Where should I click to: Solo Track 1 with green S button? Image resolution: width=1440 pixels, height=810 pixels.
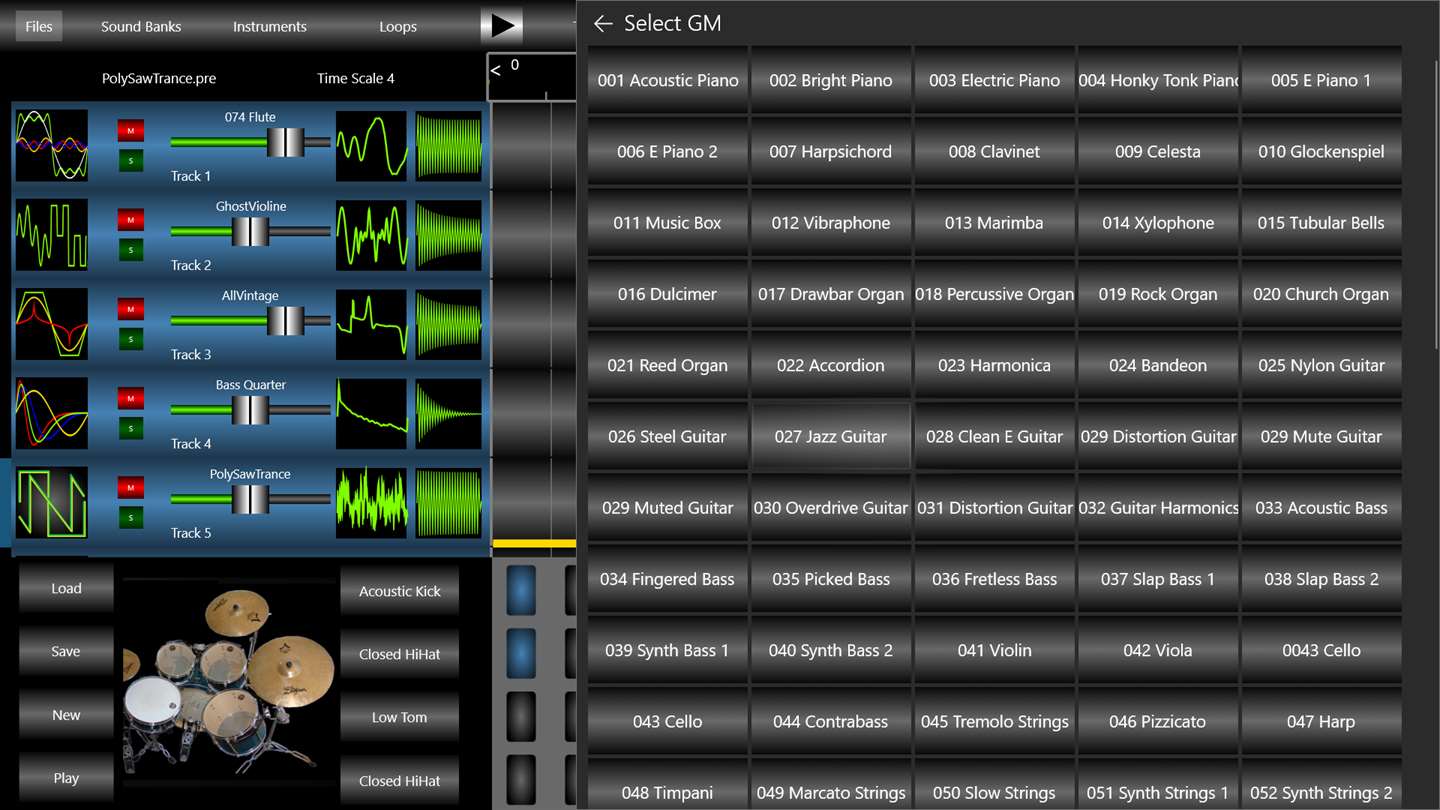pyautogui.click(x=131, y=161)
